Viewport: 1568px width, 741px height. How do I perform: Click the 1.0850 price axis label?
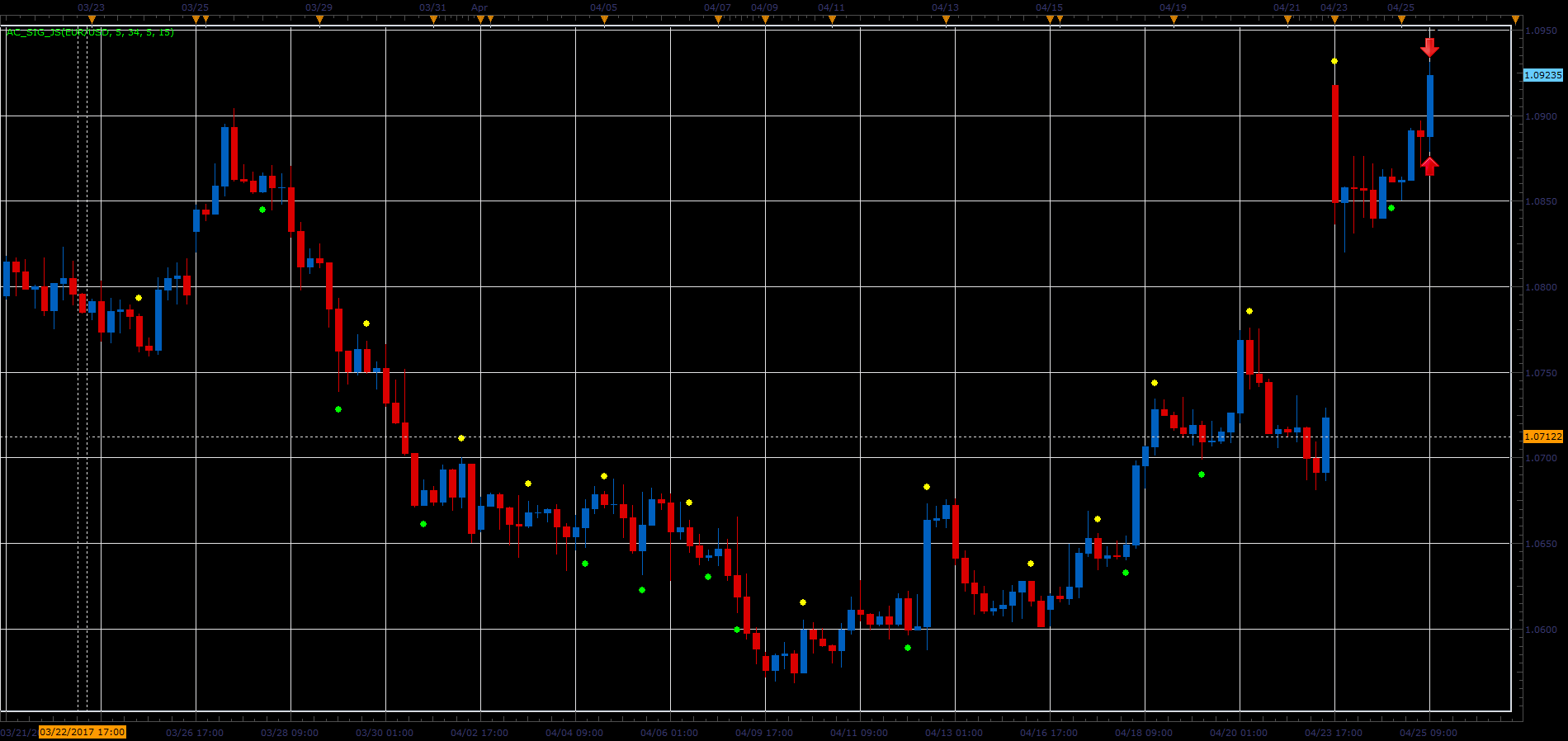point(1542,201)
